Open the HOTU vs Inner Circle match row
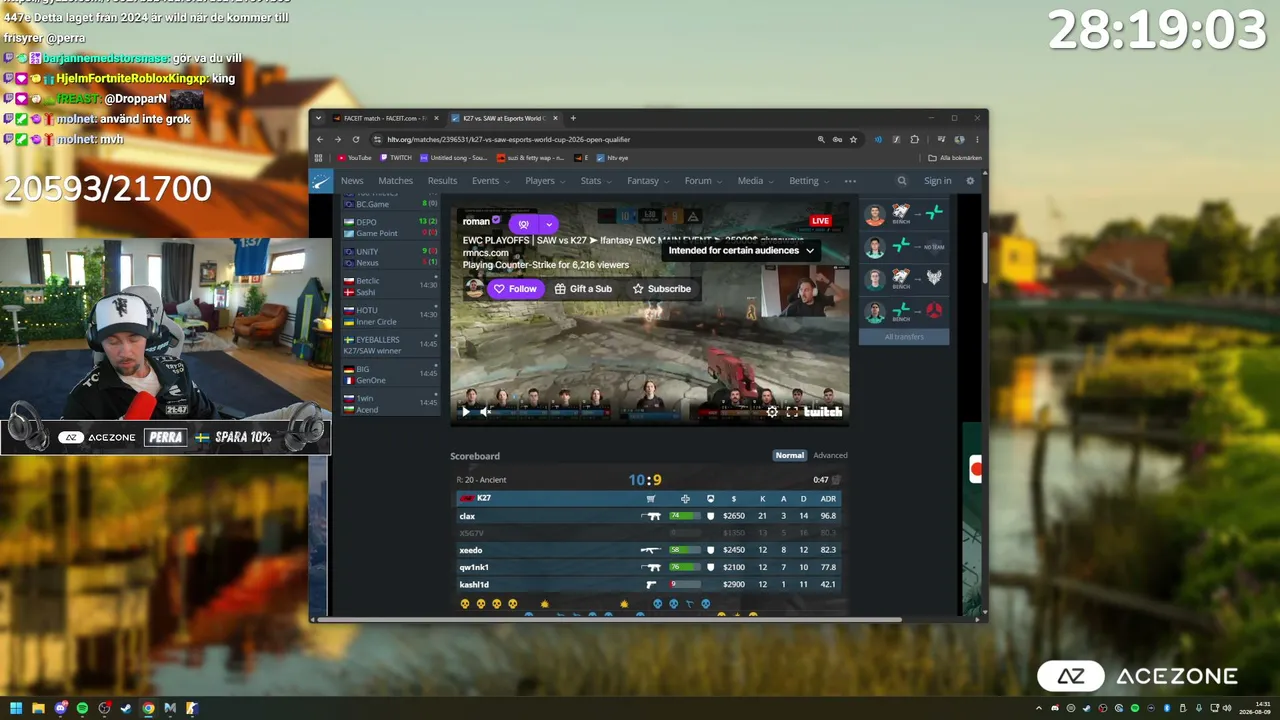 390,316
